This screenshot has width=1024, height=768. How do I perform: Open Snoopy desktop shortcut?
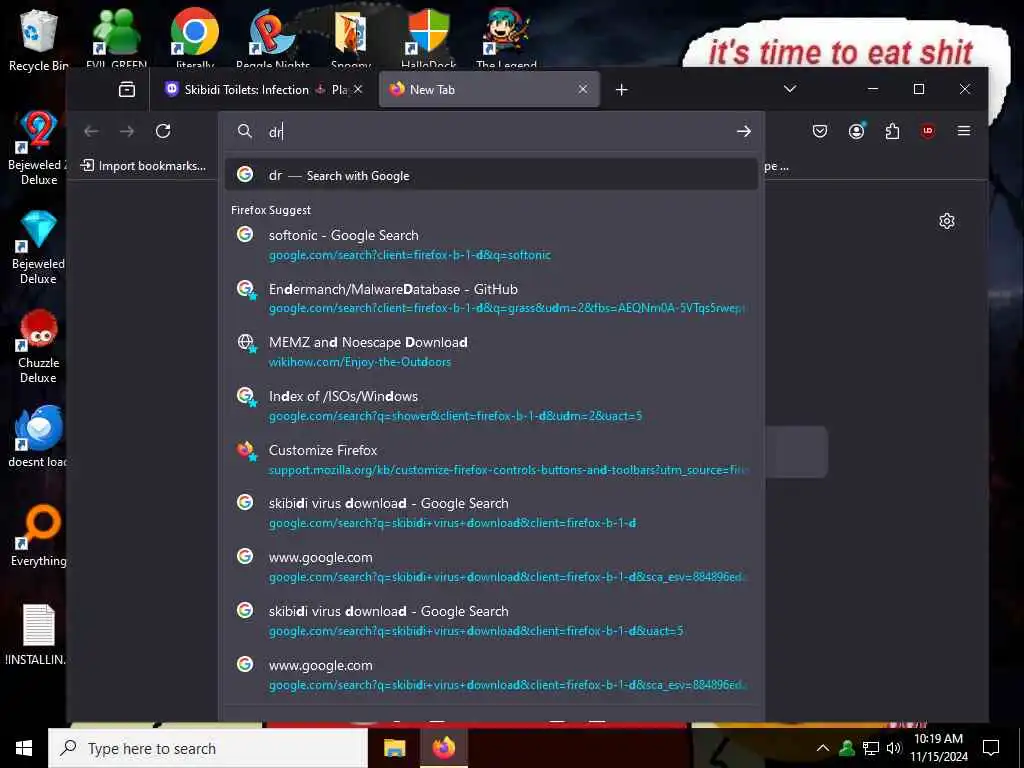click(x=351, y=38)
